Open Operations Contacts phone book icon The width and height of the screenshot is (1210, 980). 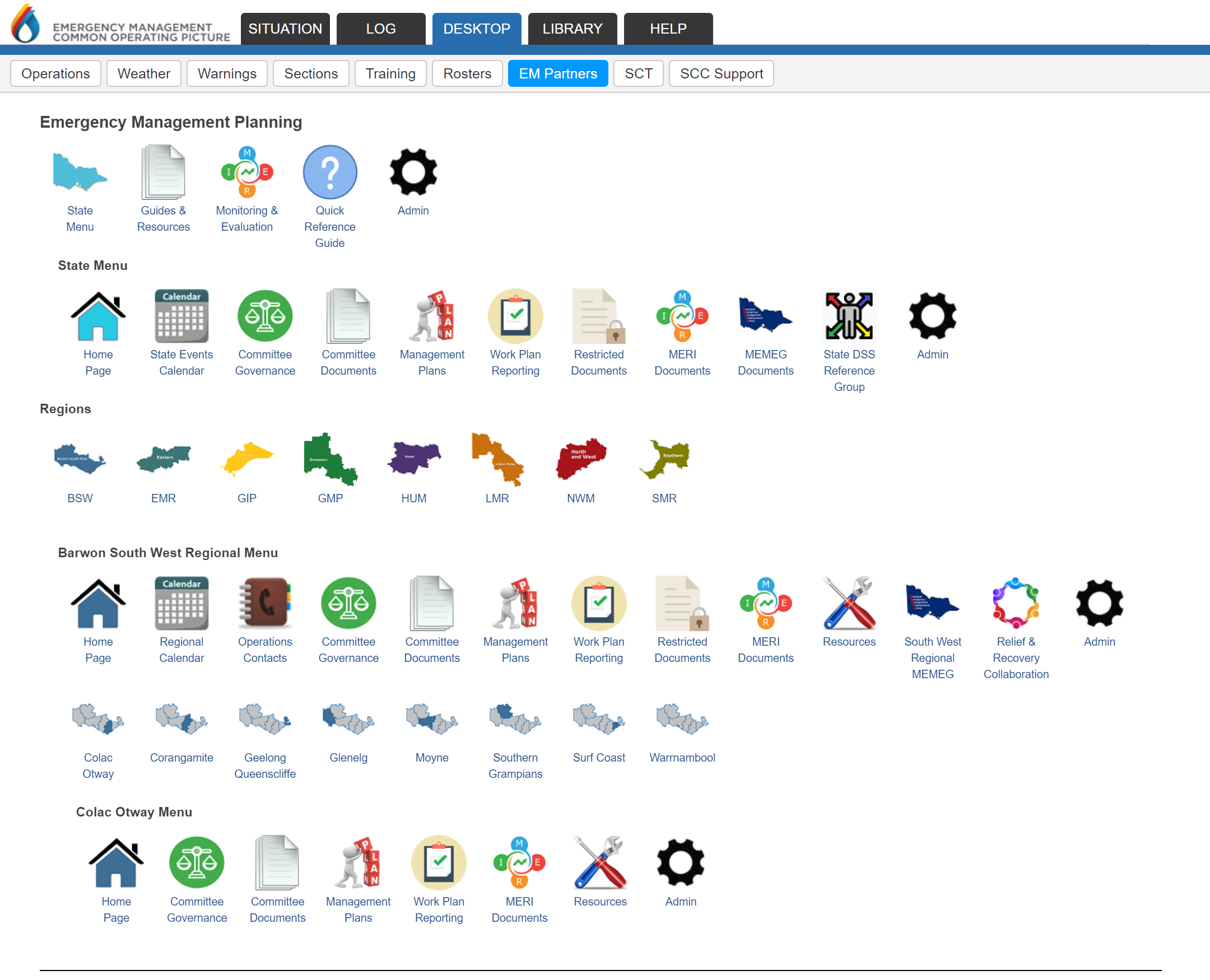point(265,603)
